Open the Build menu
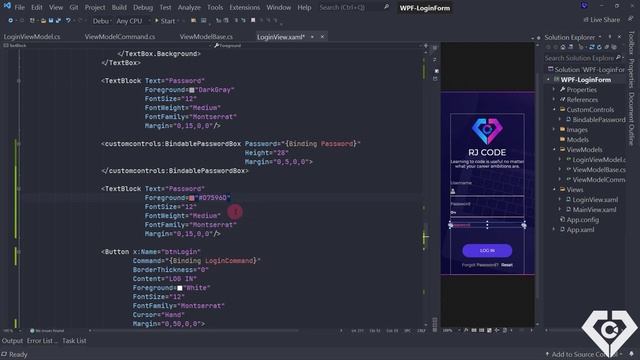This screenshot has width=640, height=360. click(119, 7)
